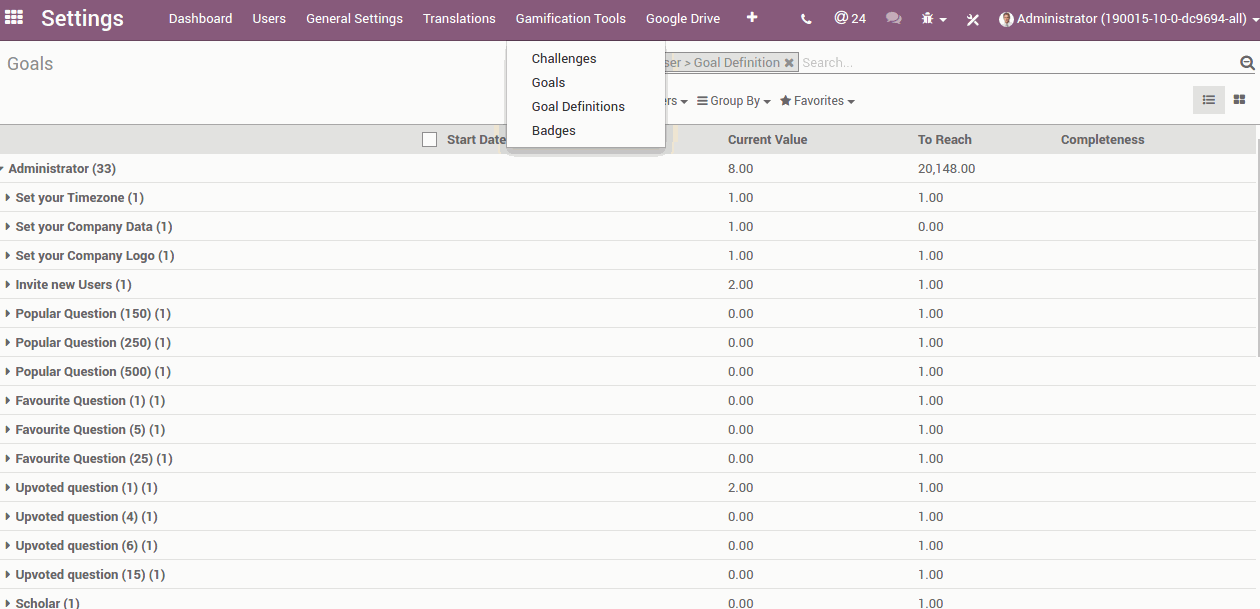Switch to kanban view

(x=1239, y=100)
